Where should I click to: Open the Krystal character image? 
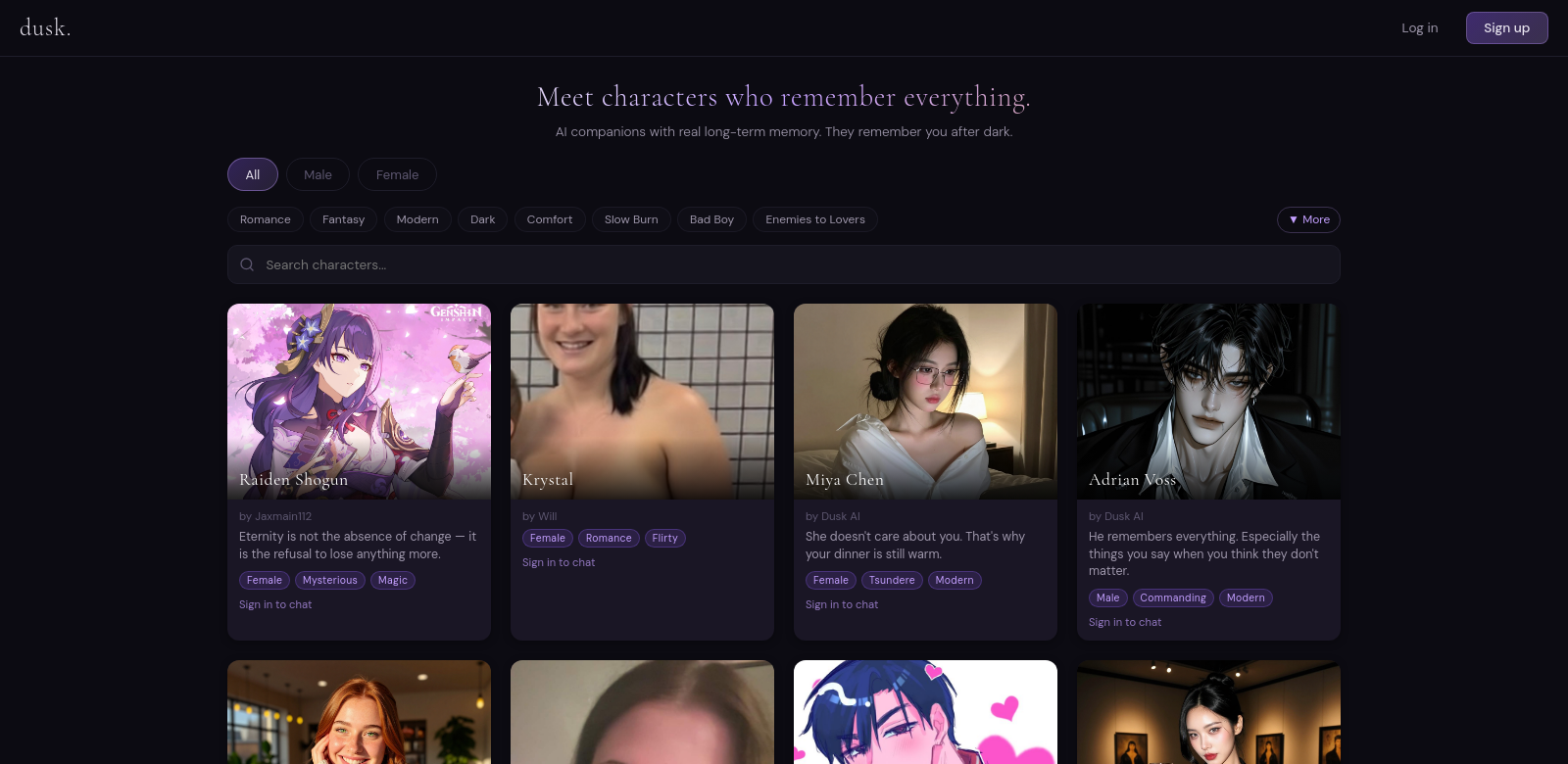pyautogui.click(x=642, y=402)
